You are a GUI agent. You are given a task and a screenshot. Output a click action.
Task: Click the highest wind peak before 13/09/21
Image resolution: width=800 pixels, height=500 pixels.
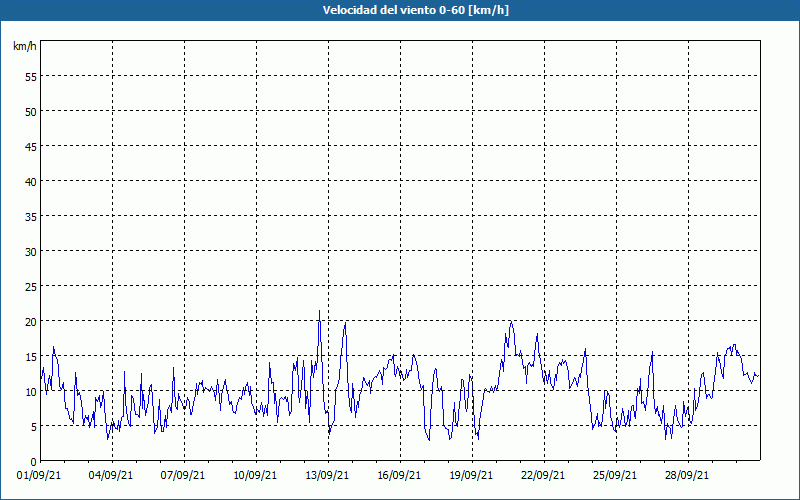coord(319,311)
